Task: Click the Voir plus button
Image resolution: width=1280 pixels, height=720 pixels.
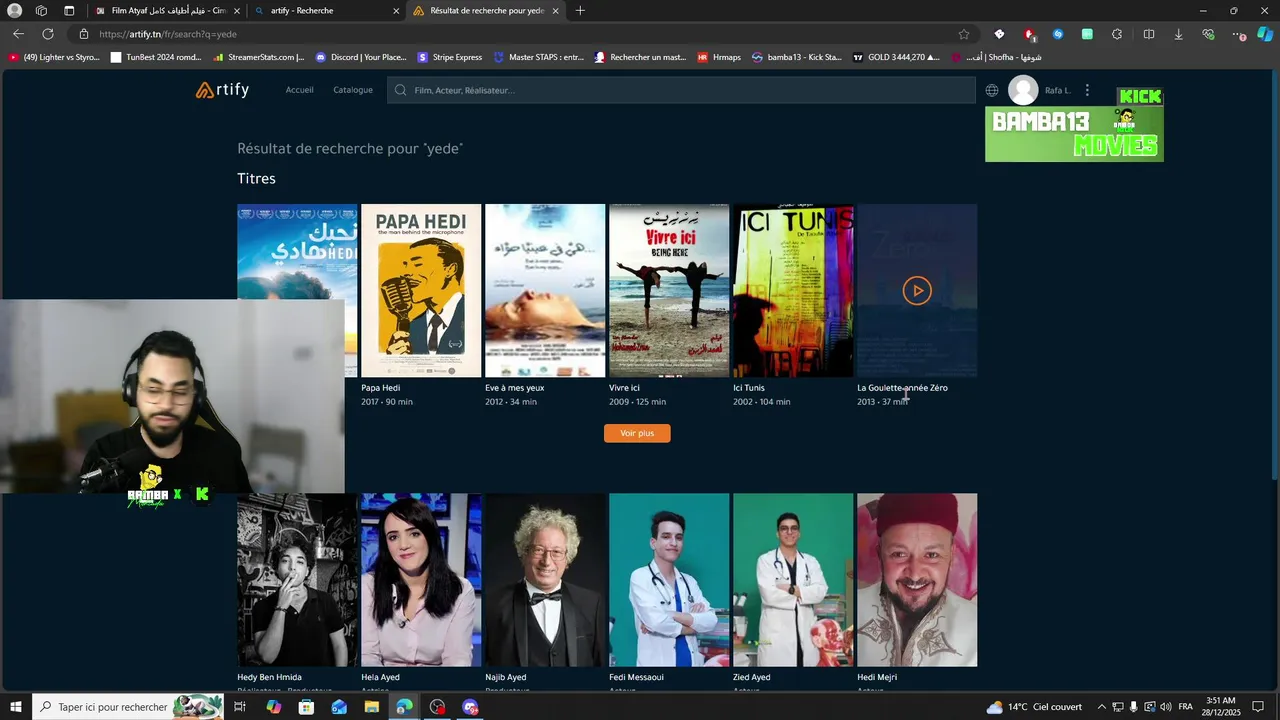Action: click(637, 433)
